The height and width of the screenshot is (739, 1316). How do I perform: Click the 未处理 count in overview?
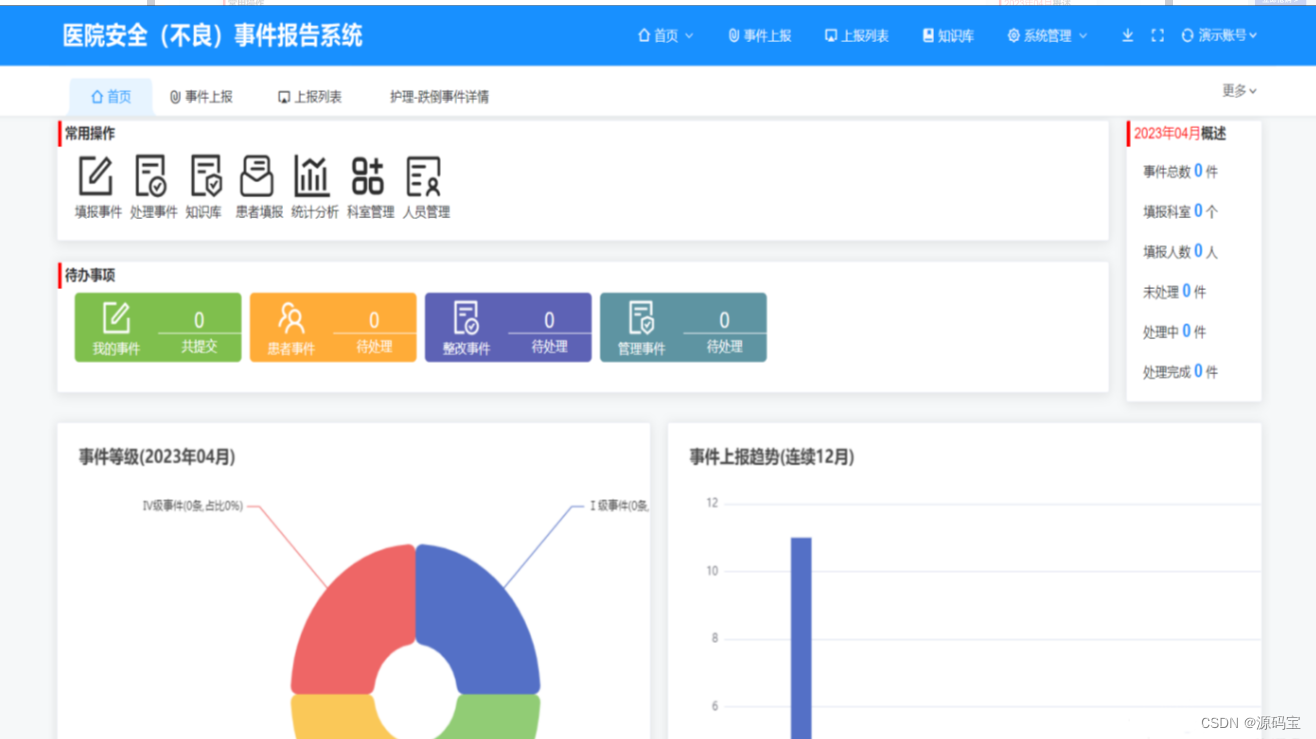click(1187, 291)
